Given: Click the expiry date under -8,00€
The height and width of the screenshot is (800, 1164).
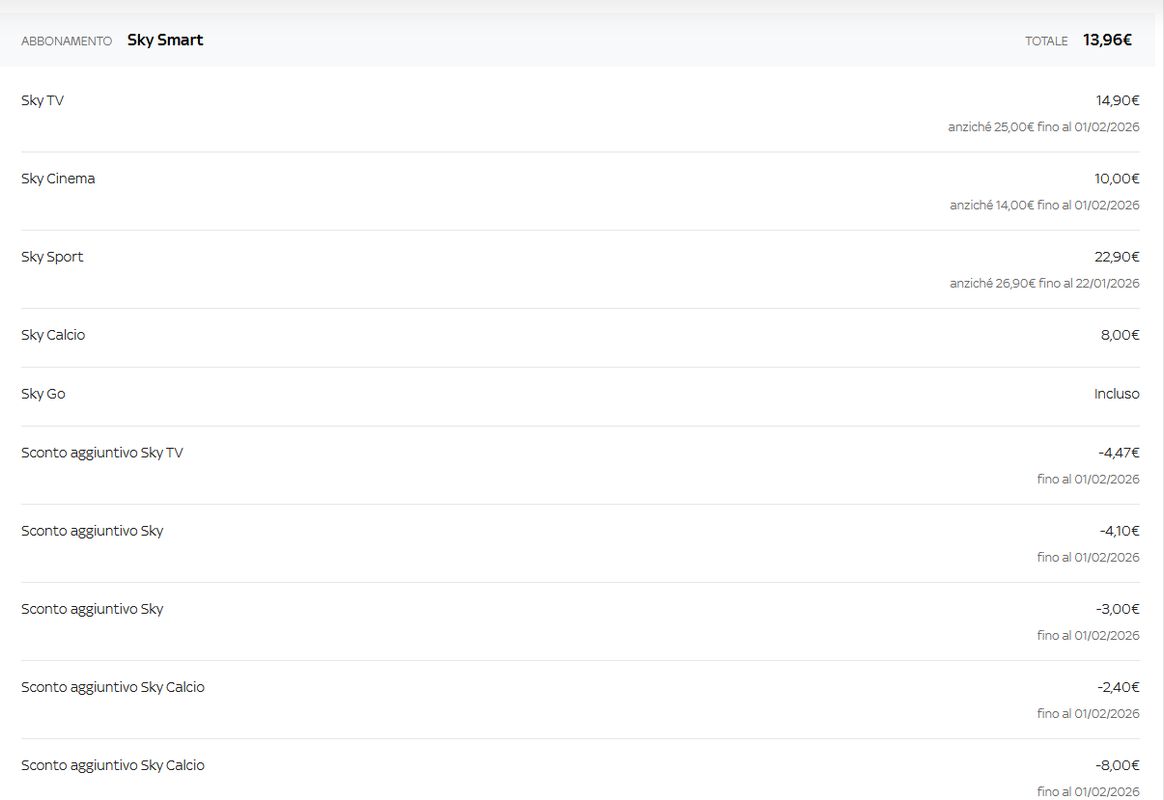Looking at the screenshot, I should pos(1088,792).
